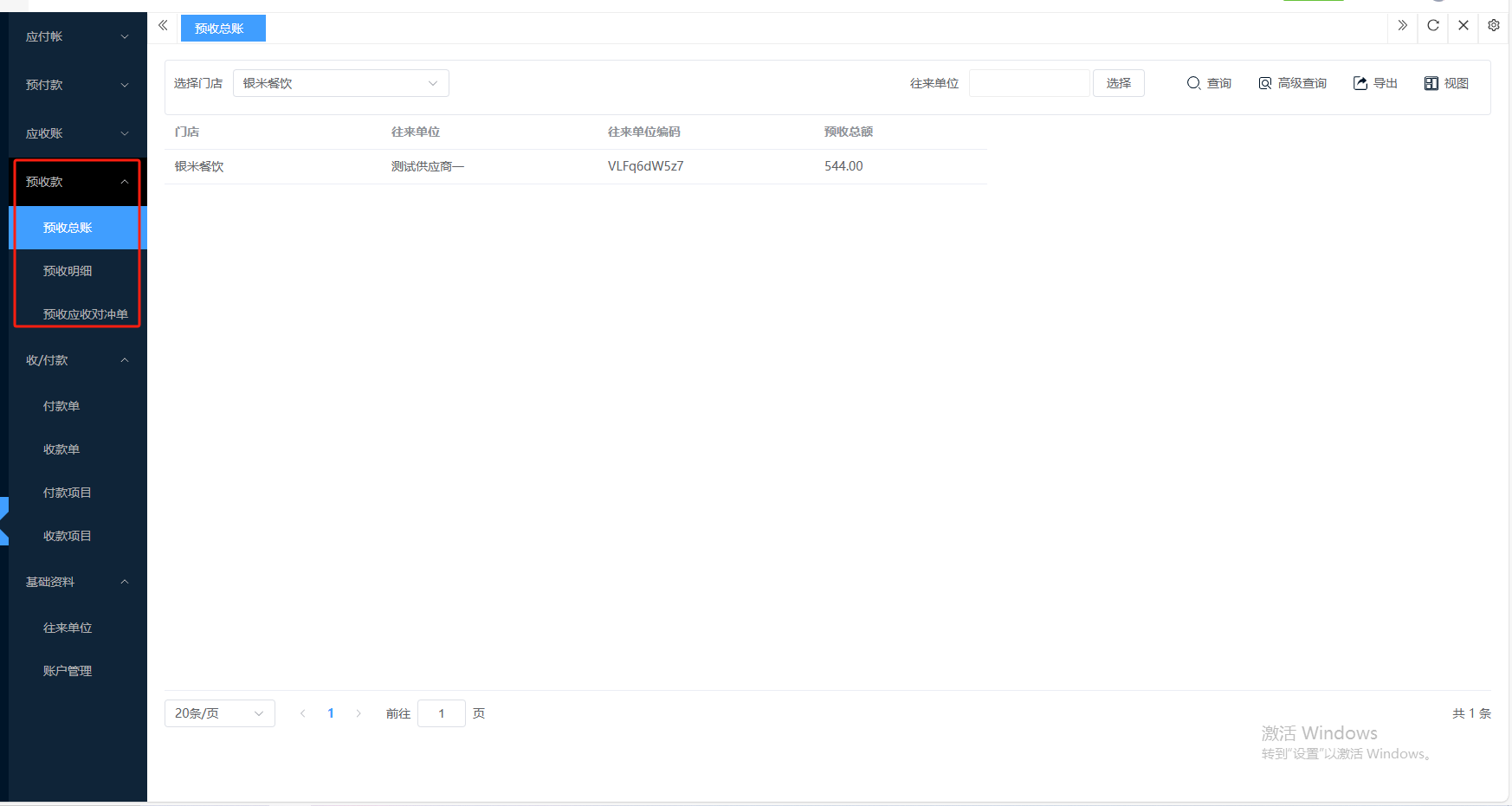This screenshot has height=806, width=1512.
Task: Open settings gear icon at top right
Action: (1494, 26)
